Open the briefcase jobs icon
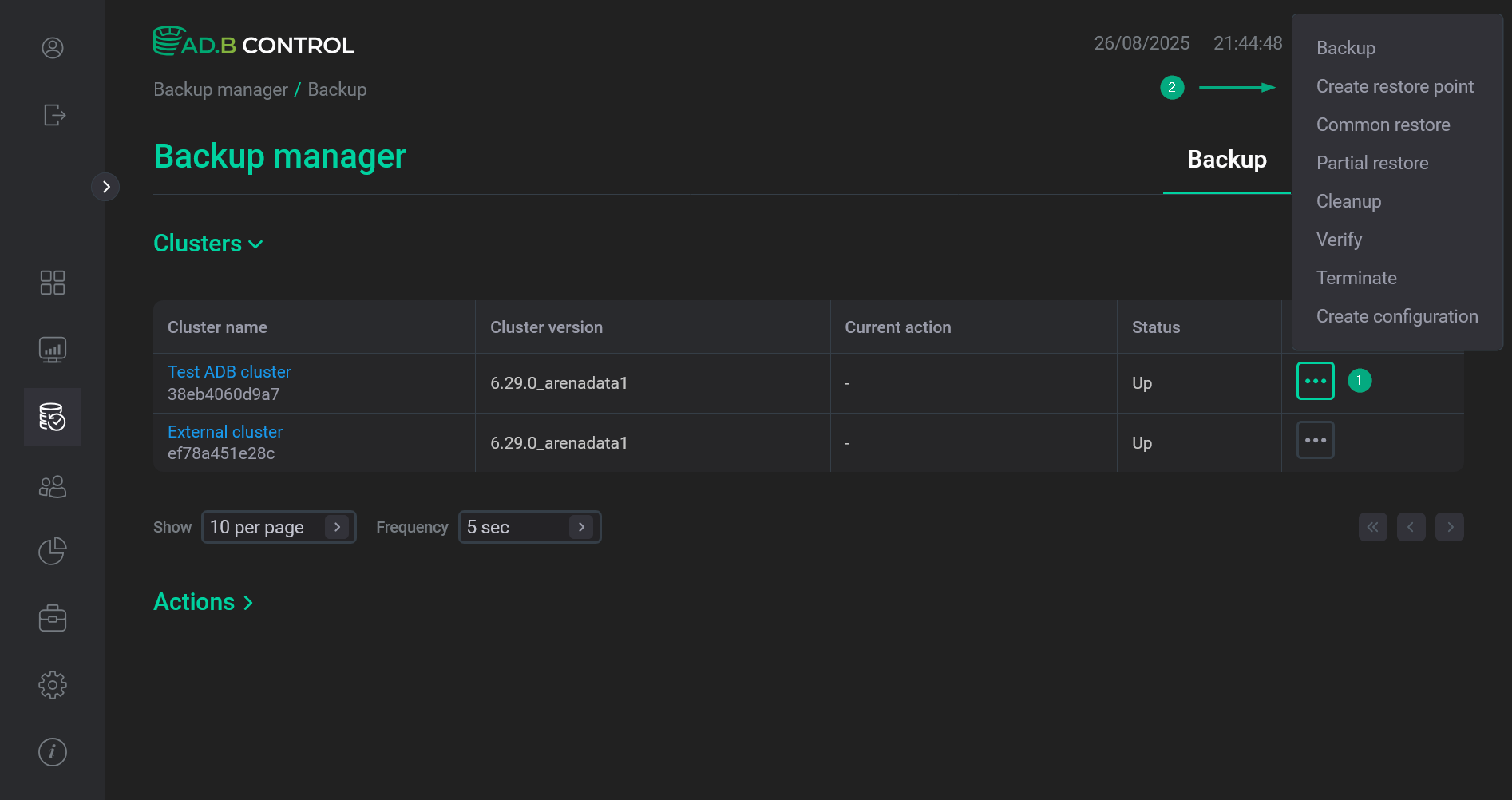The height and width of the screenshot is (800, 1512). point(53,618)
